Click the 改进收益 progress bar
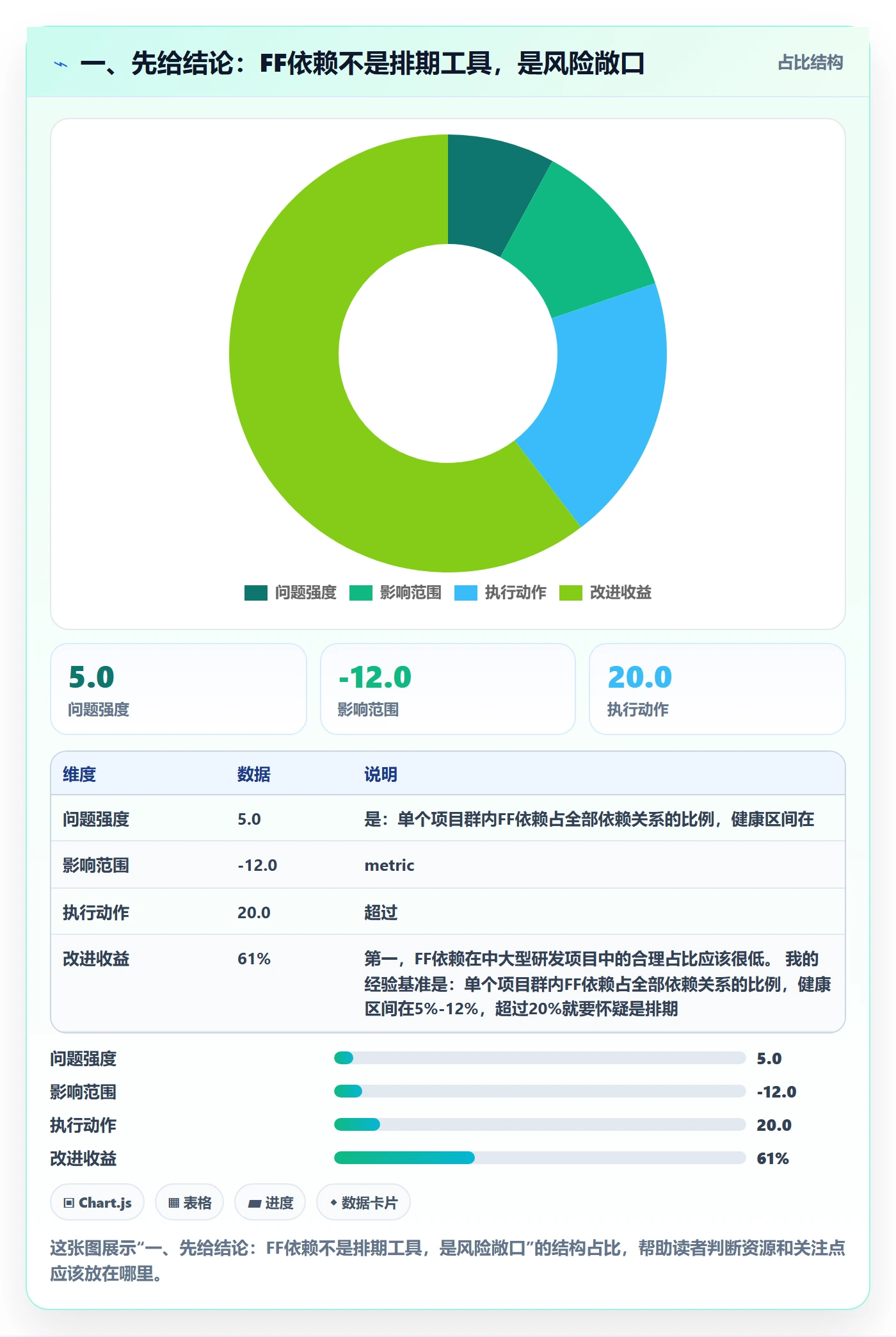 [x=540, y=1158]
